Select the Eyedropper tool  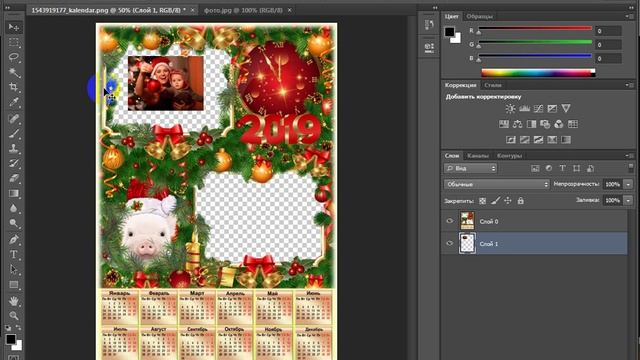pos(14,102)
